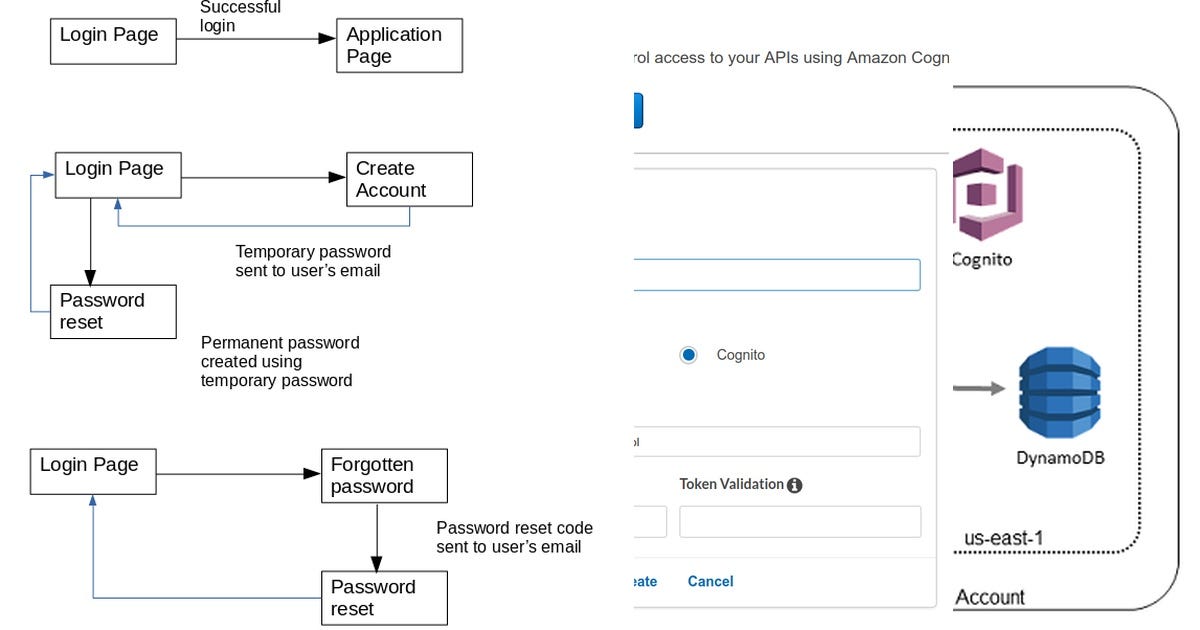Open the Account container outline

(990, 597)
